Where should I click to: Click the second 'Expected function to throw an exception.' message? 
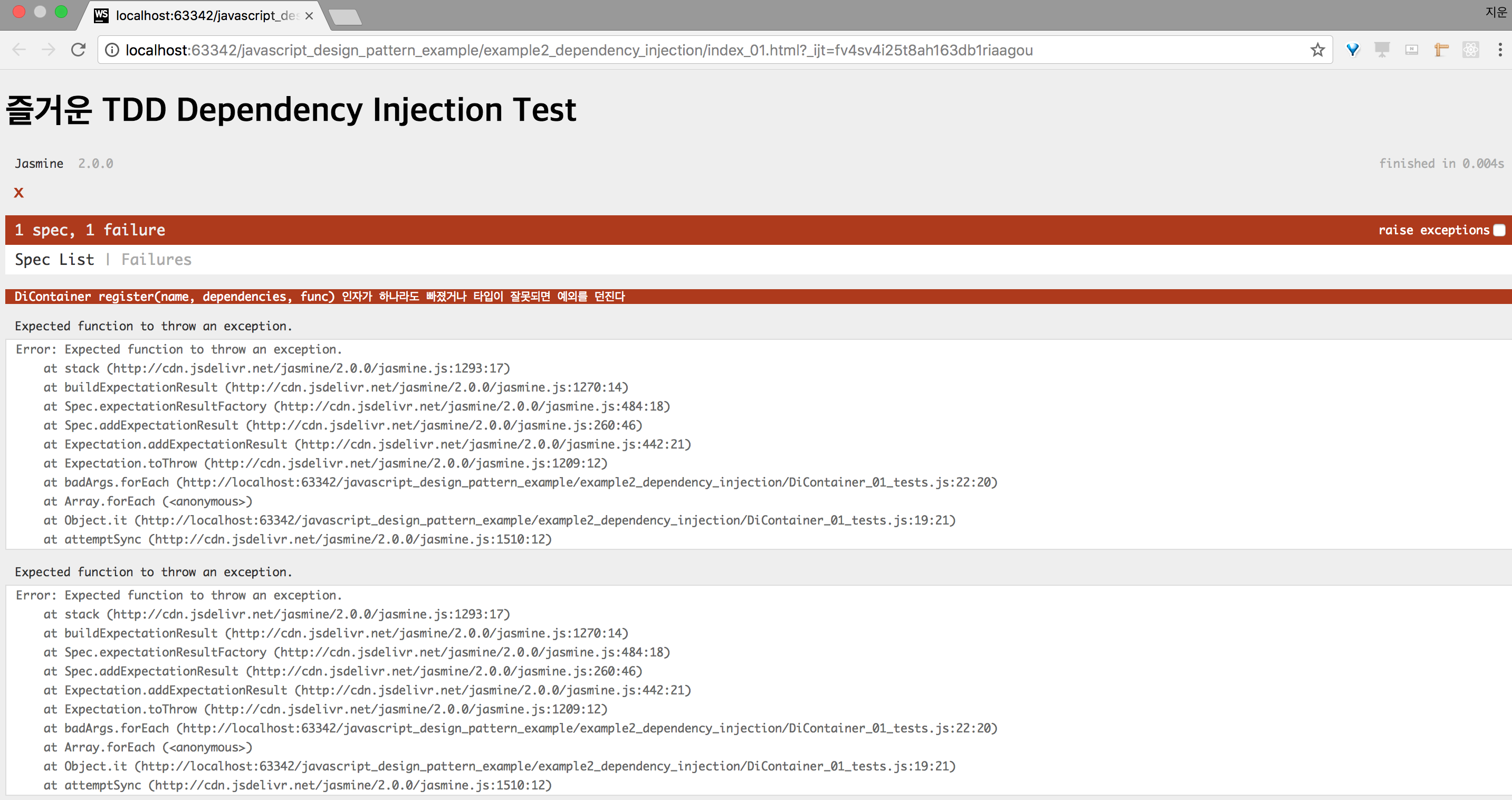tap(153, 572)
